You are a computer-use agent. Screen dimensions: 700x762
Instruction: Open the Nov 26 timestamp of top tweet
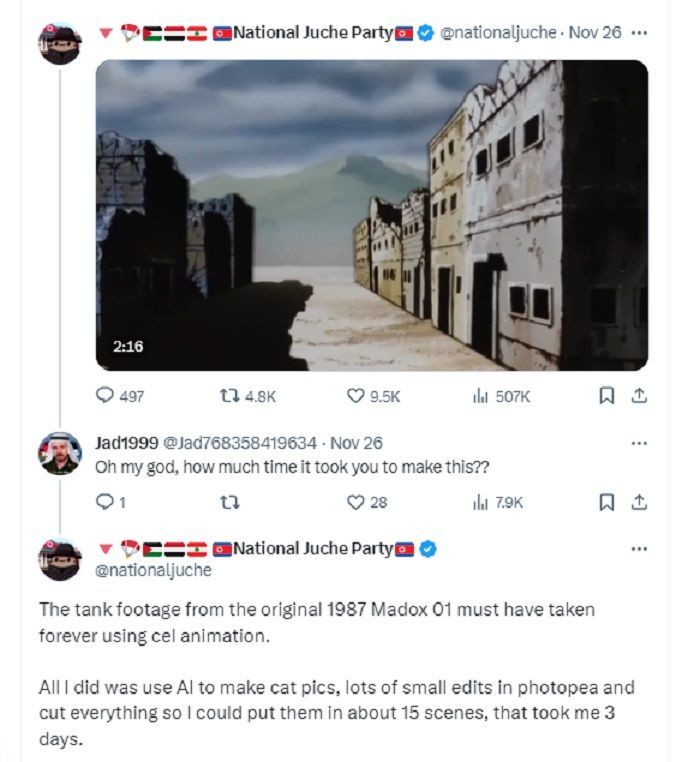tap(595, 33)
